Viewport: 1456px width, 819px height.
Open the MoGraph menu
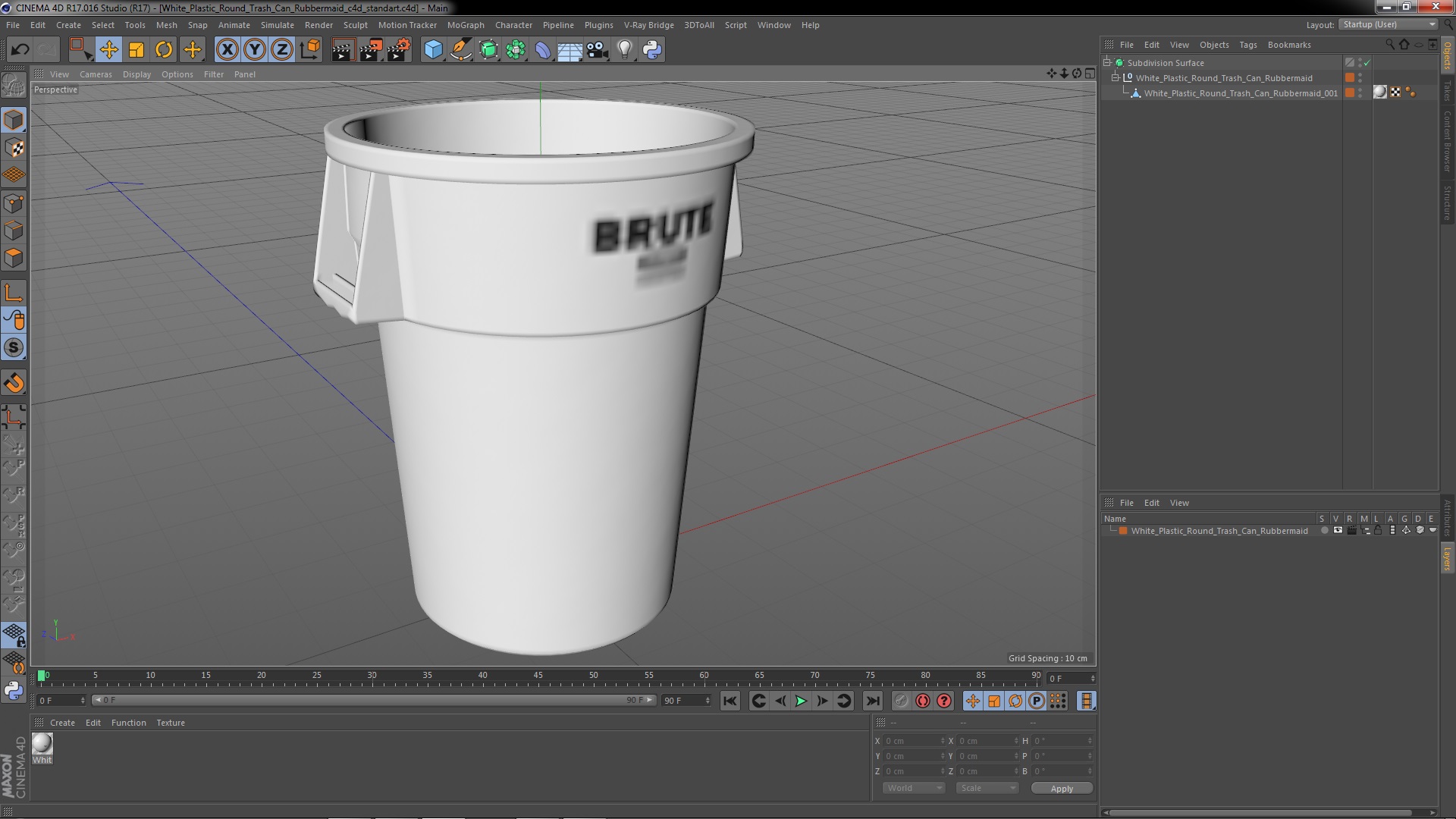pos(466,25)
